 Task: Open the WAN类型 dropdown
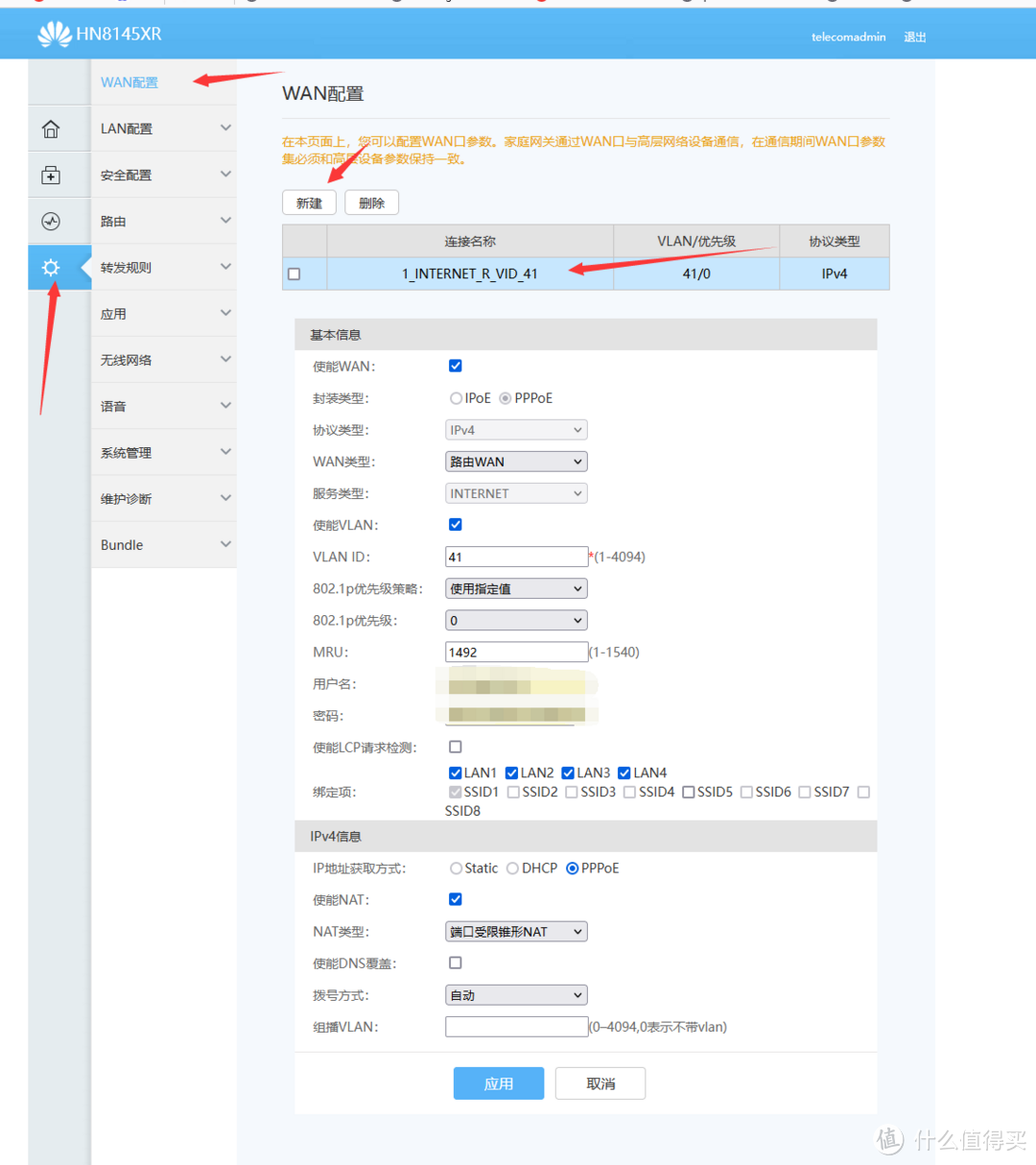click(515, 461)
